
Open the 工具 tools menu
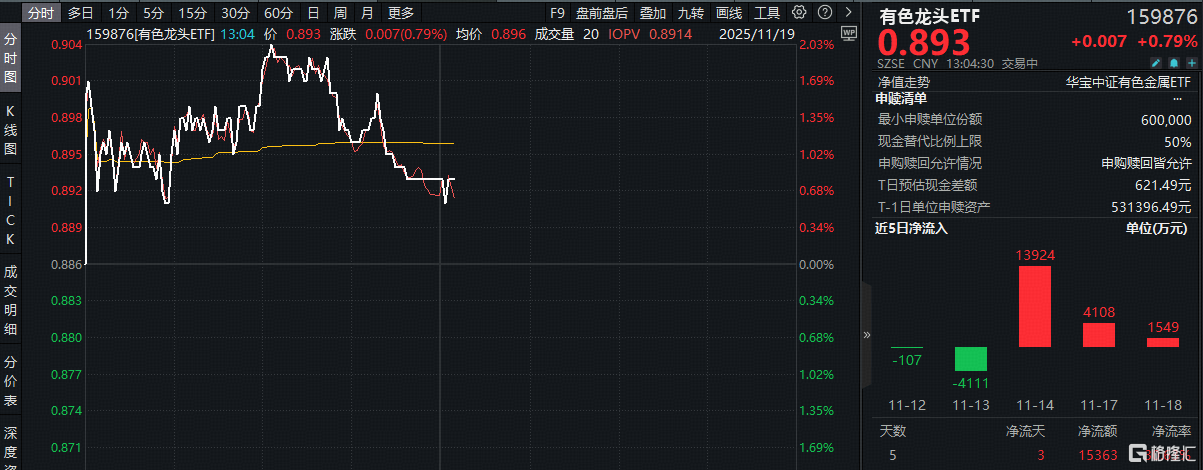(766, 13)
